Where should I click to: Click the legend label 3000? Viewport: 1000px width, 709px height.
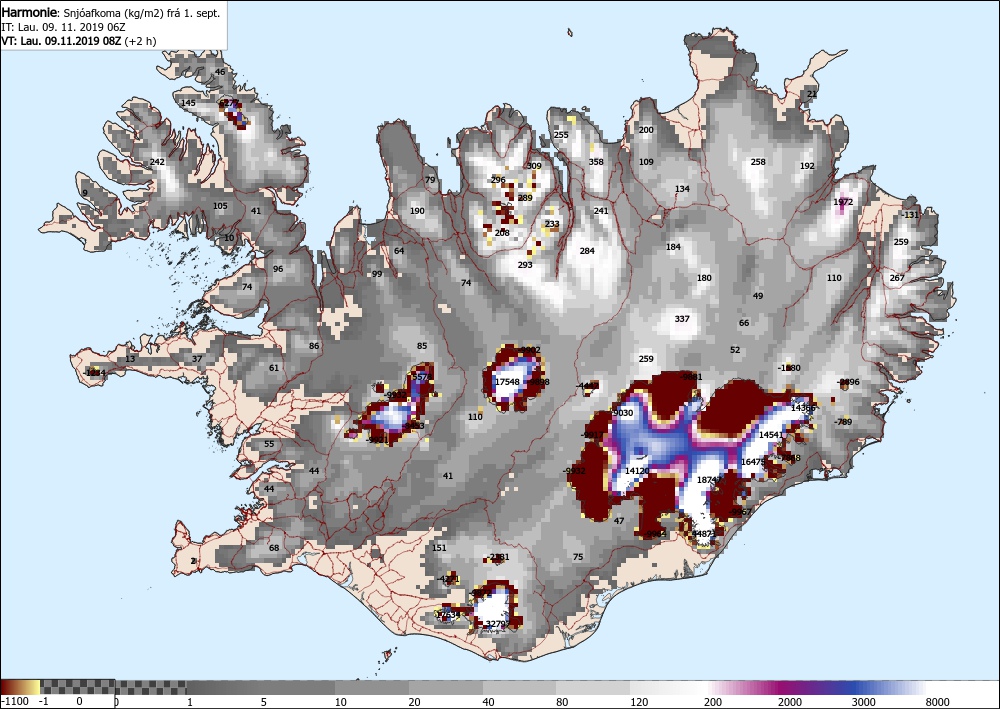(x=864, y=702)
